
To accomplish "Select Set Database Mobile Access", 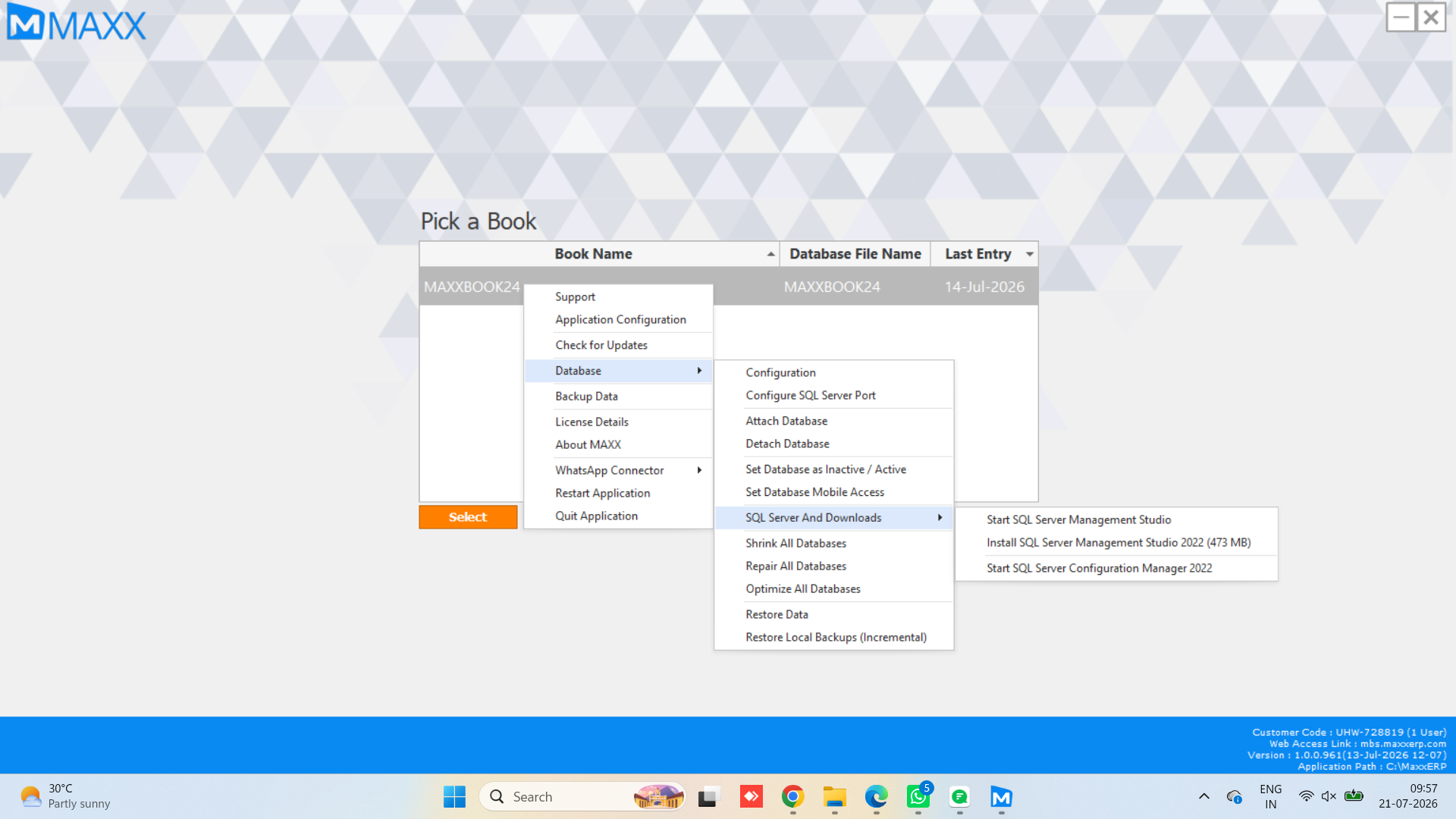I will [x=833, y=492].
